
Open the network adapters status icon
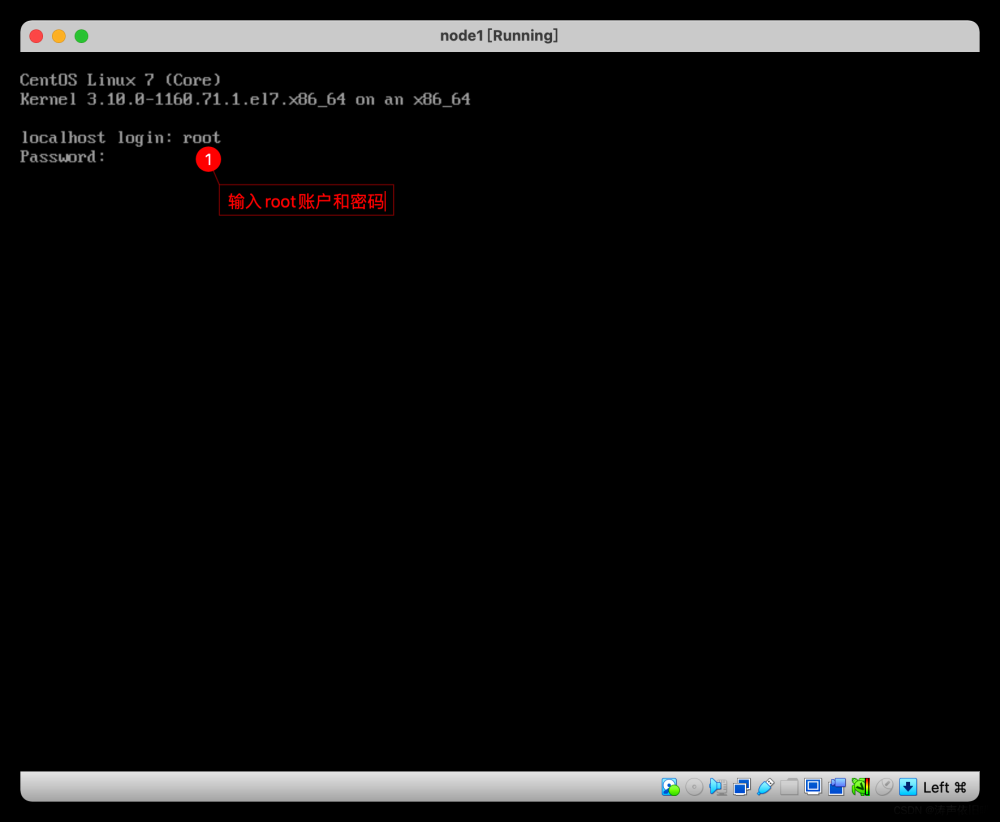[742, 787]
